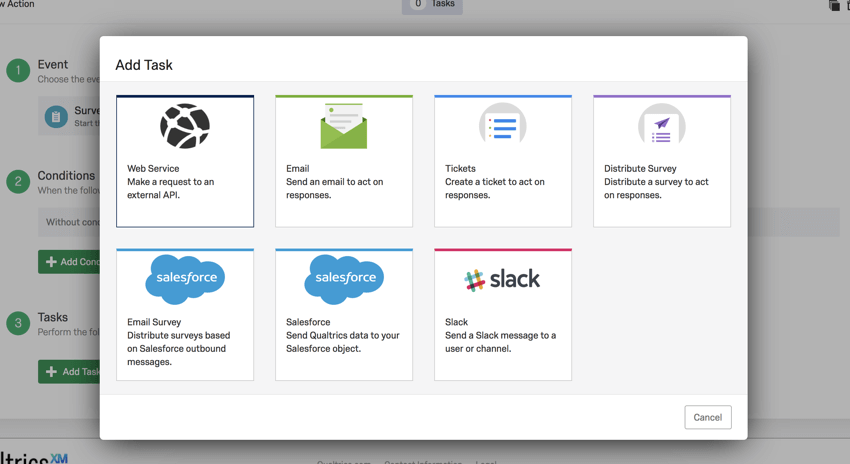
Task: Click the Add Conditions button behind the dialog
Action: (x=69, y=262)
